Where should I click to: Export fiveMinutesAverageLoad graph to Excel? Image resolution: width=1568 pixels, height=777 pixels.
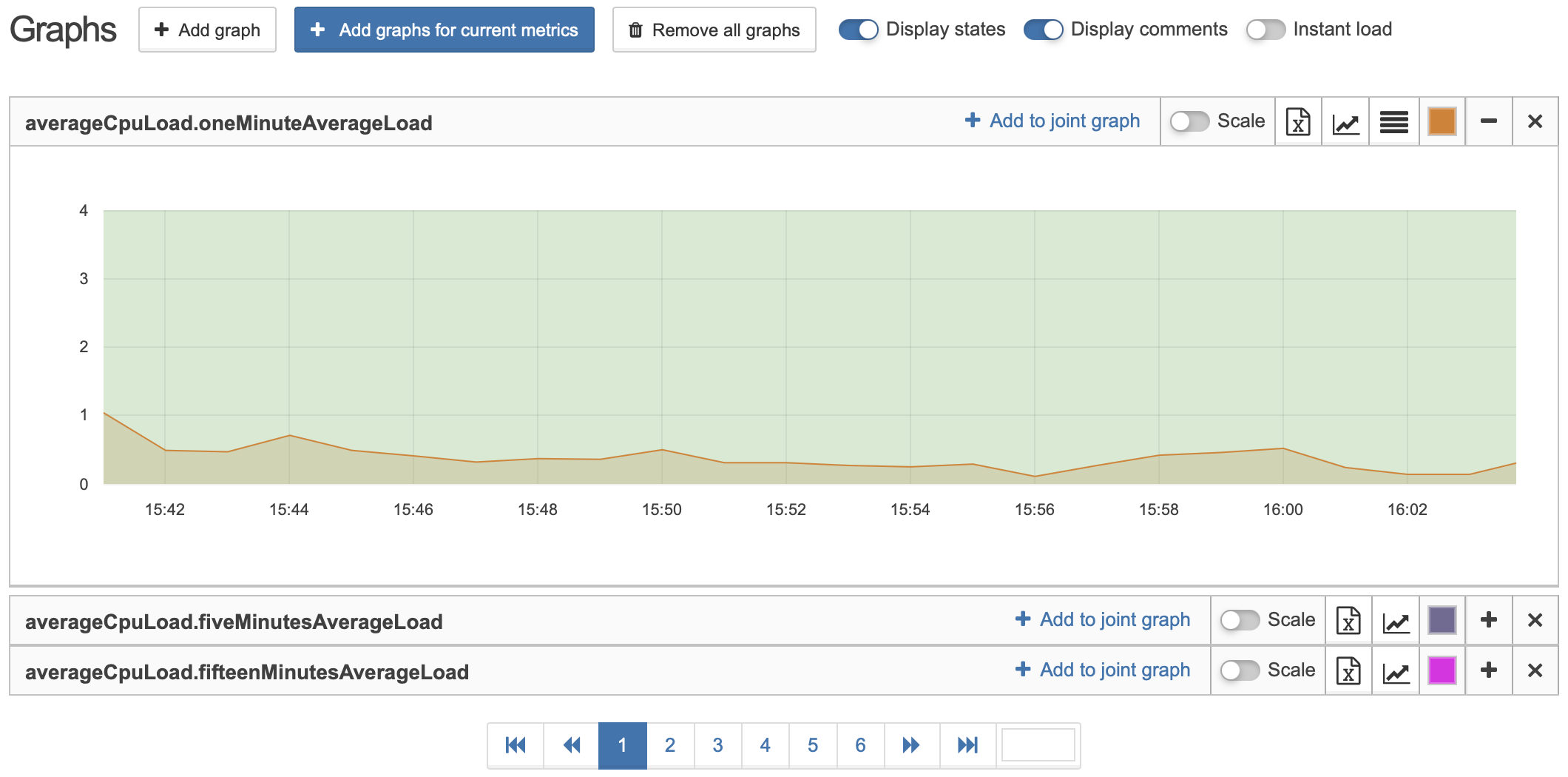pos(1348,620)
